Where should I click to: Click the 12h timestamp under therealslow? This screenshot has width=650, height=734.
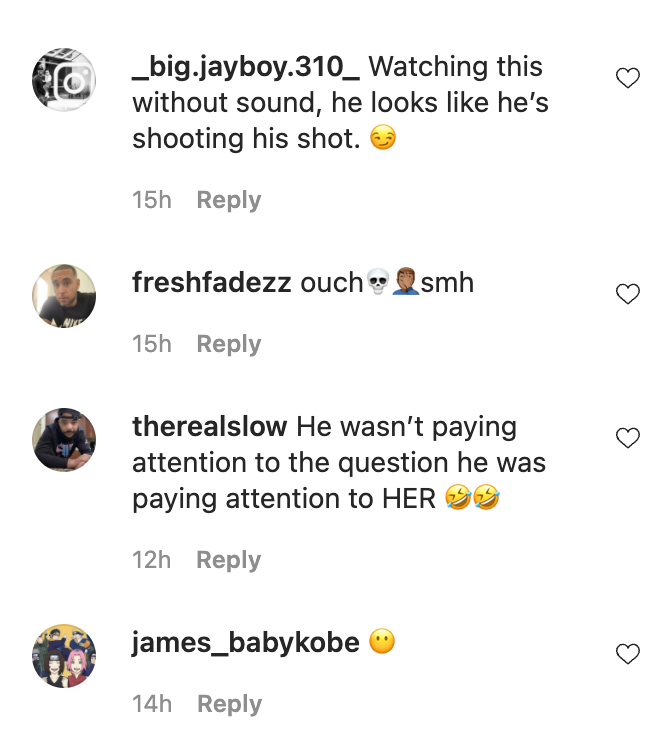tap(152, 560)
